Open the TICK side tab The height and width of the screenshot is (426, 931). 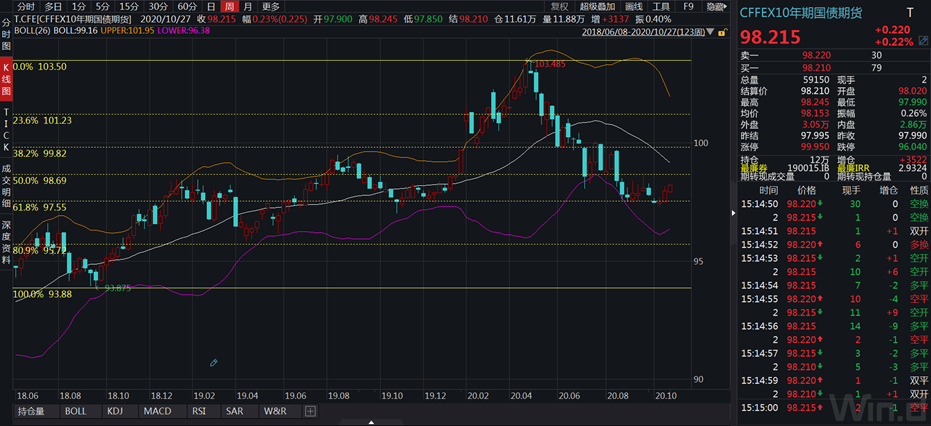(x=6, y=130)
